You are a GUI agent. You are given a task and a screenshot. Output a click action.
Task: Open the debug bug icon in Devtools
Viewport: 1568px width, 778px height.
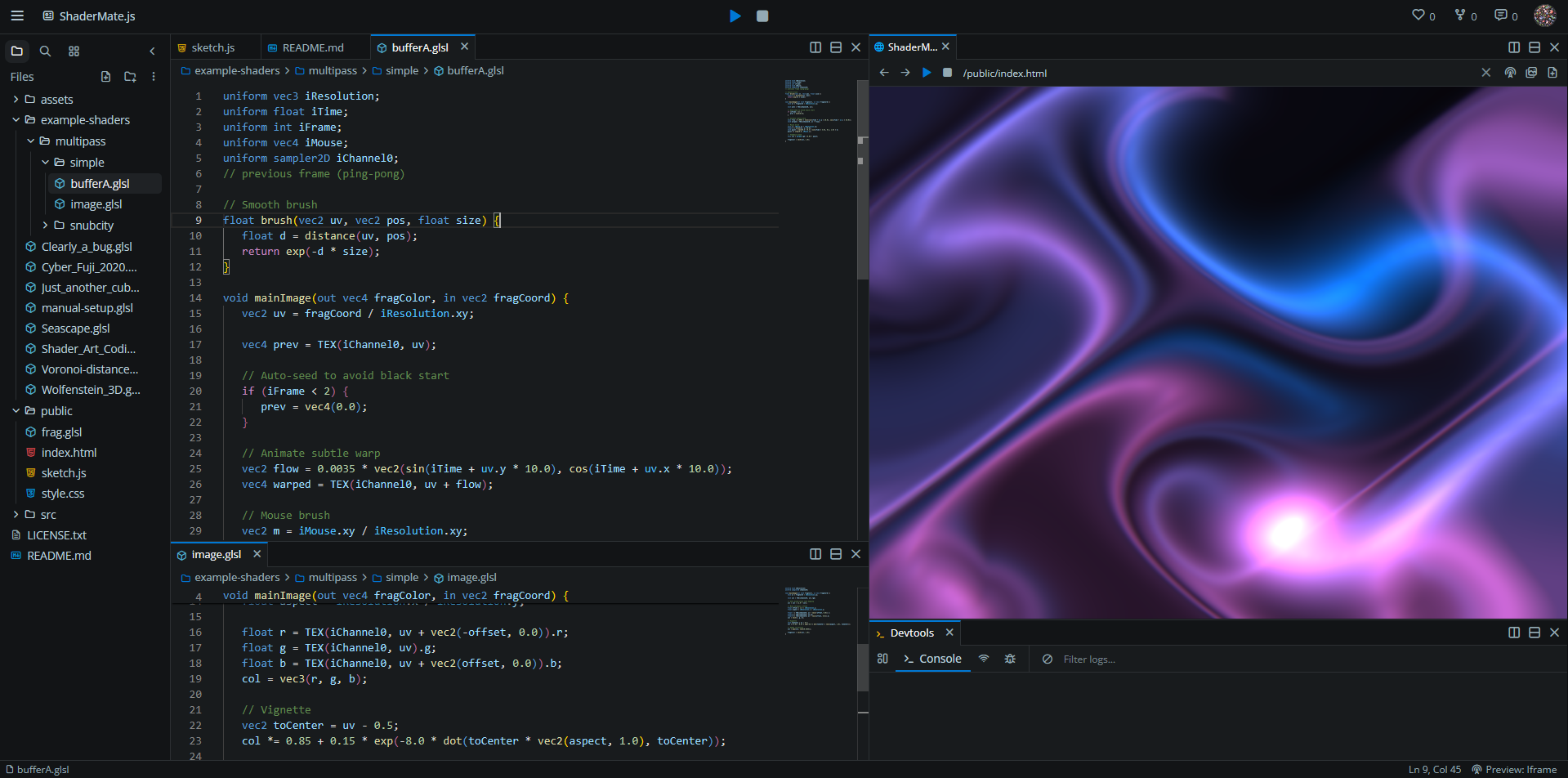1010,659
